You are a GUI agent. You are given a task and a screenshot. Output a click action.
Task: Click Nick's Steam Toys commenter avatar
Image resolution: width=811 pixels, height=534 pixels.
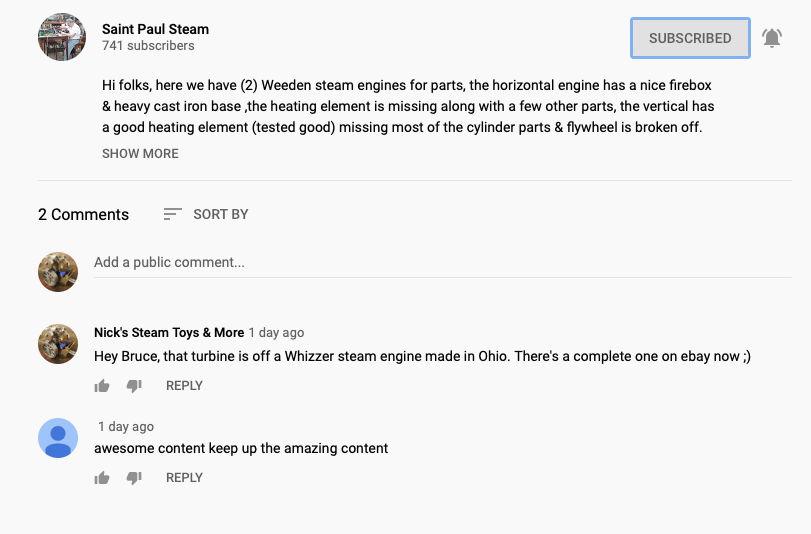[58, 344]
